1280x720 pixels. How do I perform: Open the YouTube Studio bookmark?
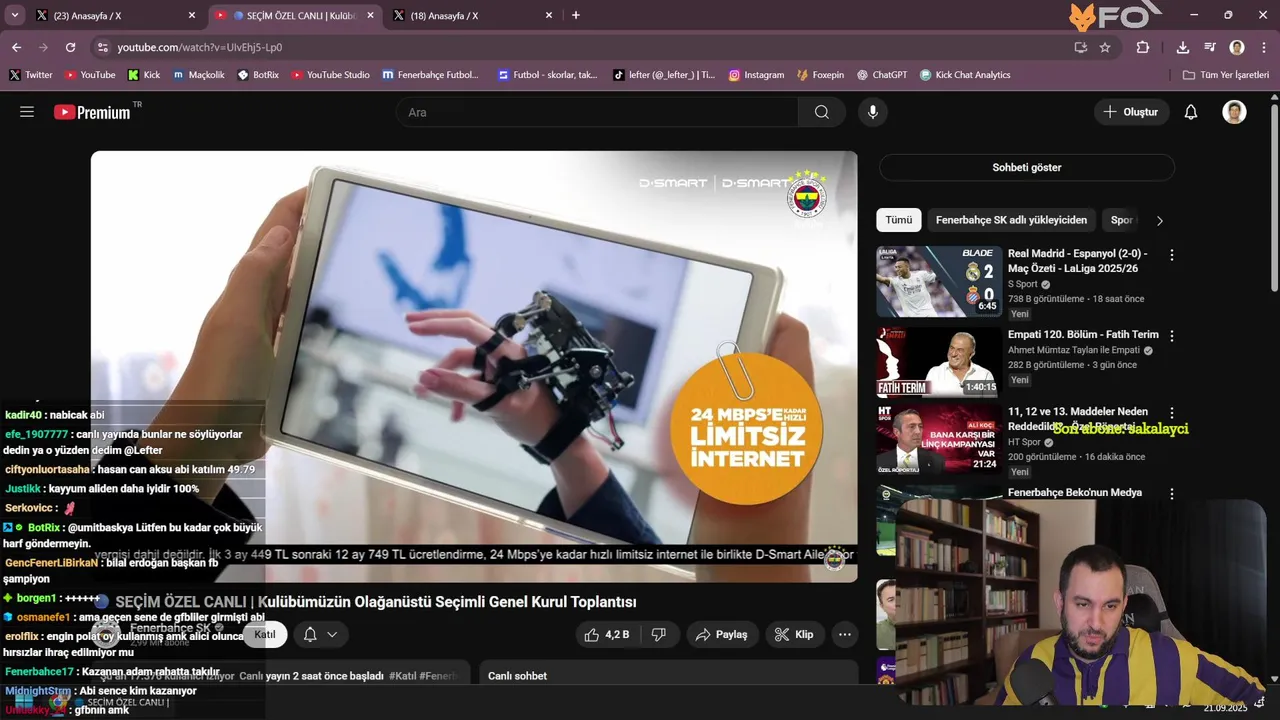pos(330,75)
